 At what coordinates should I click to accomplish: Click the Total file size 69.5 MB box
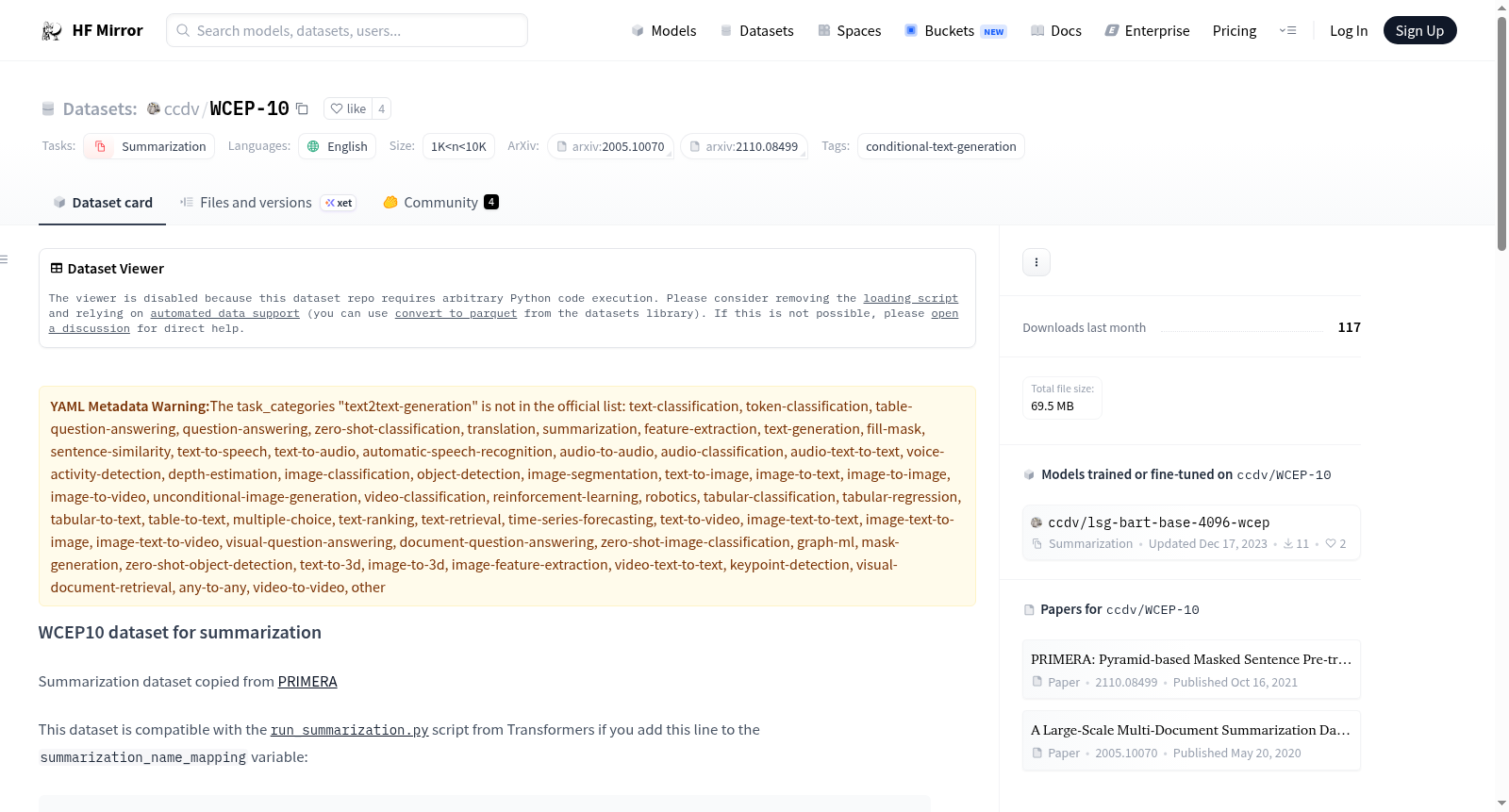(x=1062, y=397)
